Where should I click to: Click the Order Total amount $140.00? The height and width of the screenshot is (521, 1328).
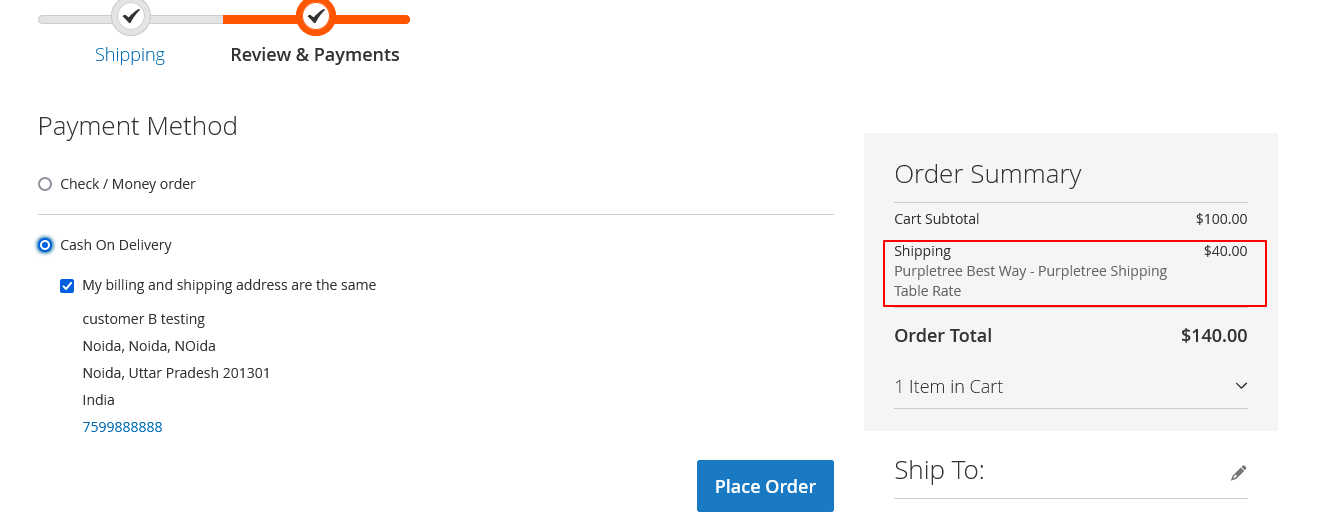coord(1214,336)
